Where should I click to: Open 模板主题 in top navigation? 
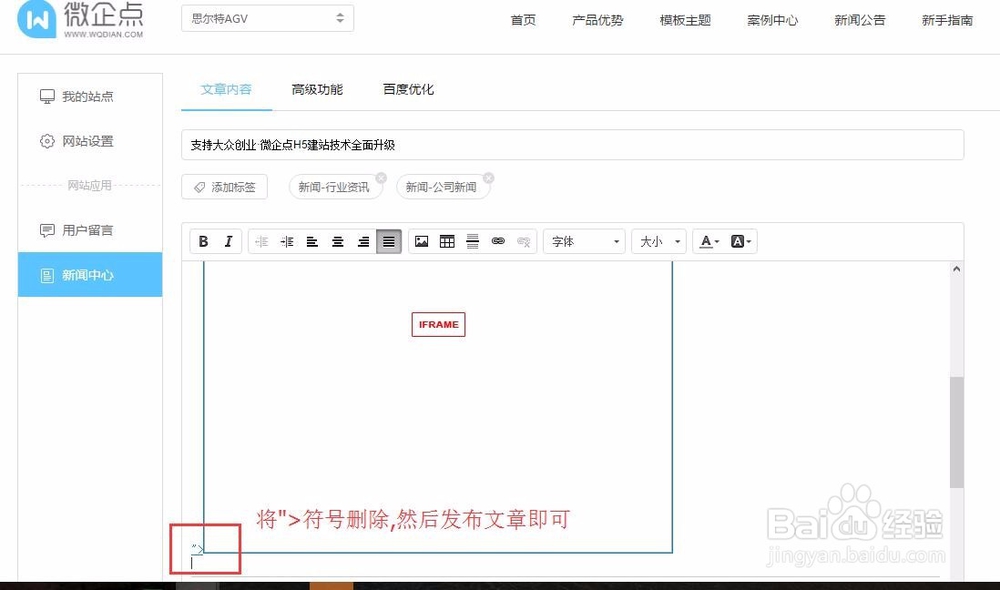(685, 20)
